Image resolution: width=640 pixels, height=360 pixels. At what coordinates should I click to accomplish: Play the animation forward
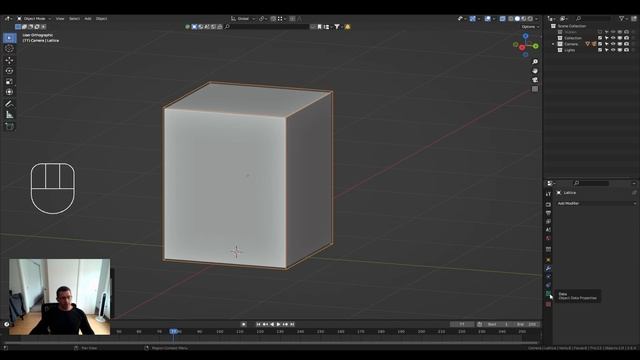[279, 324]
